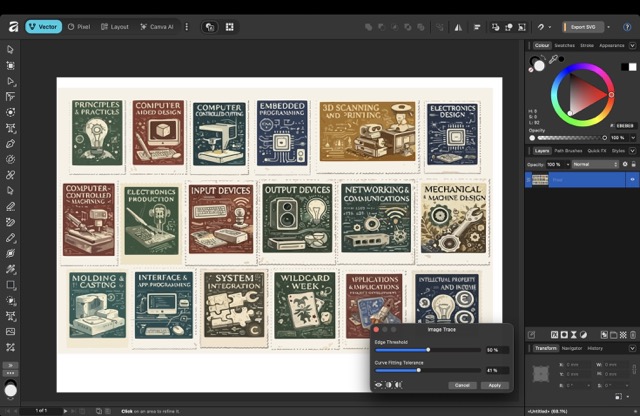
Task: Click the Transform anchor point selector
Action: (541, 374)
